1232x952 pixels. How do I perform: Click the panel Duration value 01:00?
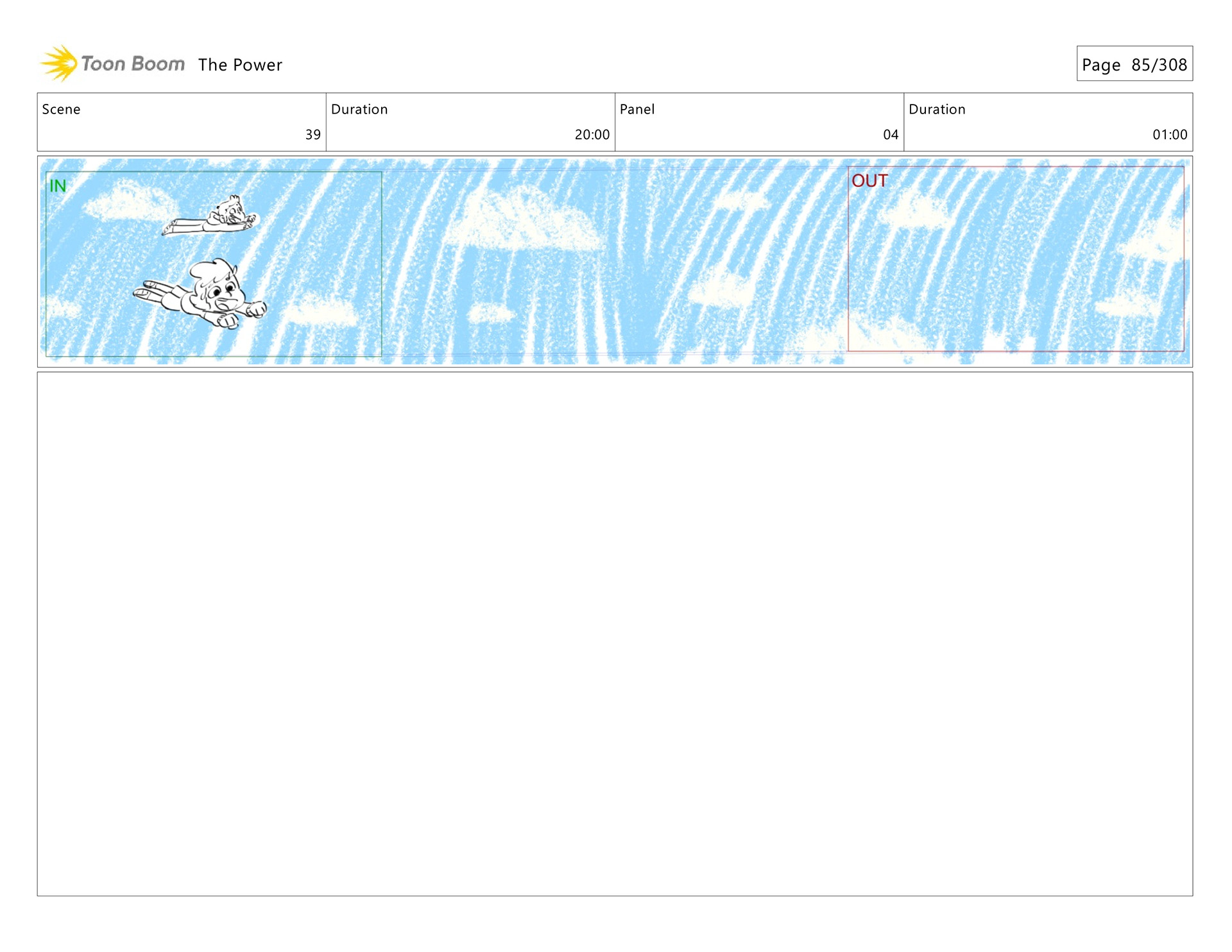[1169, 135]
